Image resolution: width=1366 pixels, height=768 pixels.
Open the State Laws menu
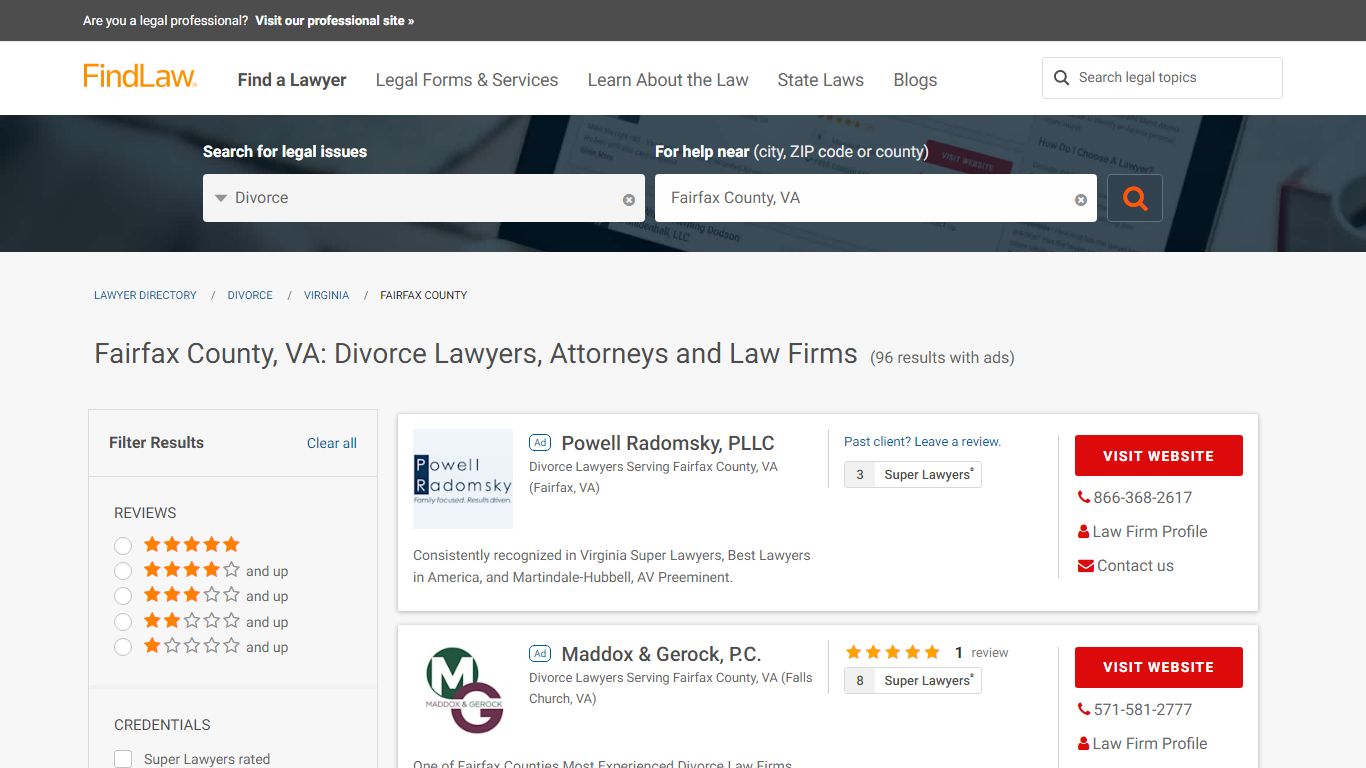[821, 80]
